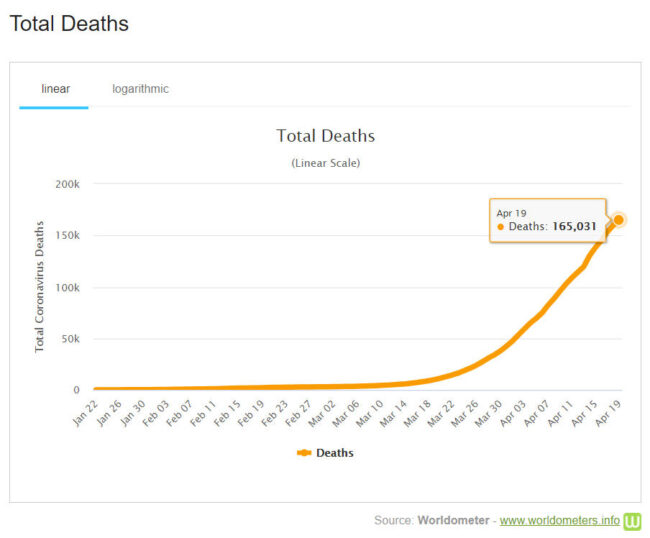The width and height of the screenshot is (650, 538).
Task: Open the www.worldometers.info link
Action: (558, 521)
